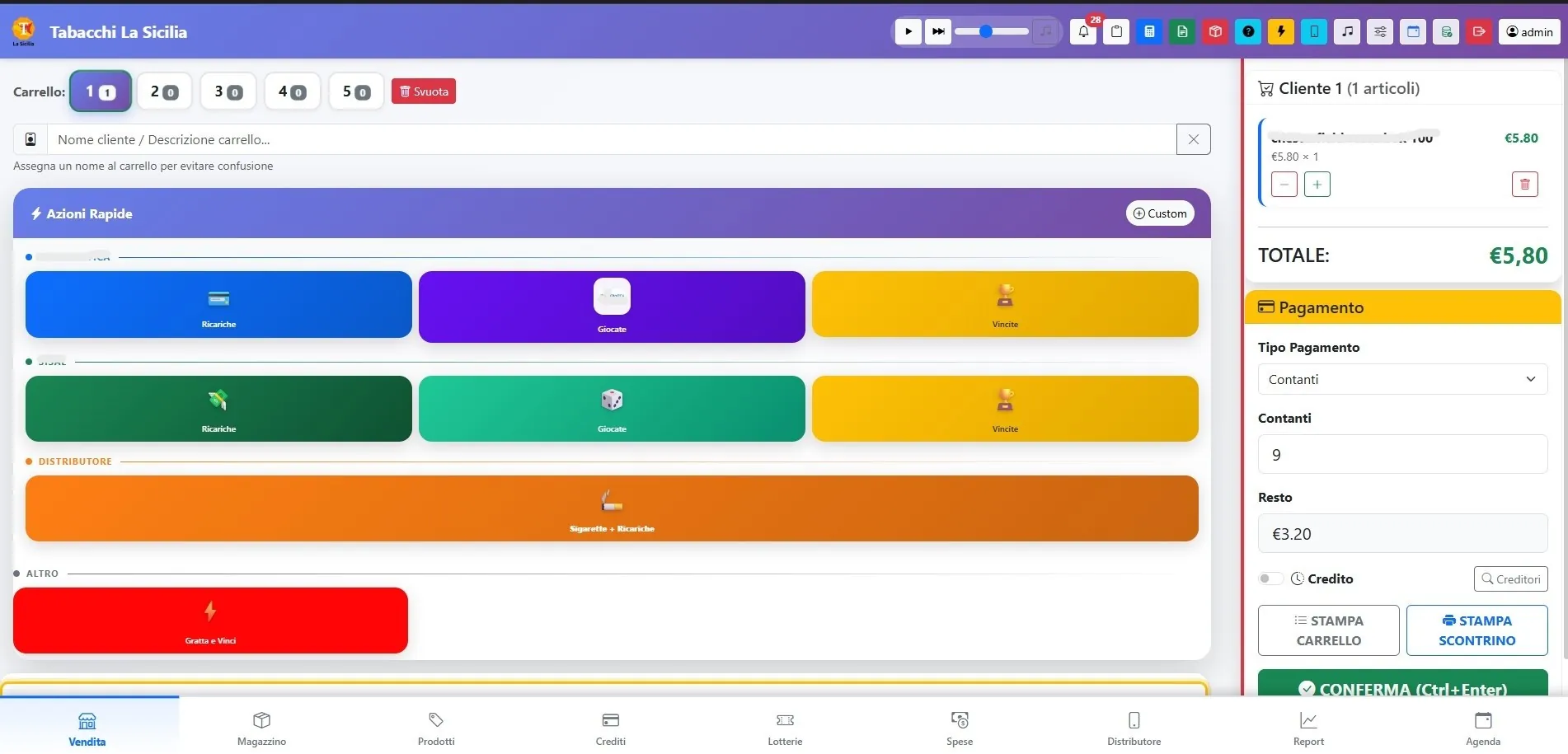Increase item quantity with plus button
Viewport: 1568px width, 754px height.
(1317, 185)
